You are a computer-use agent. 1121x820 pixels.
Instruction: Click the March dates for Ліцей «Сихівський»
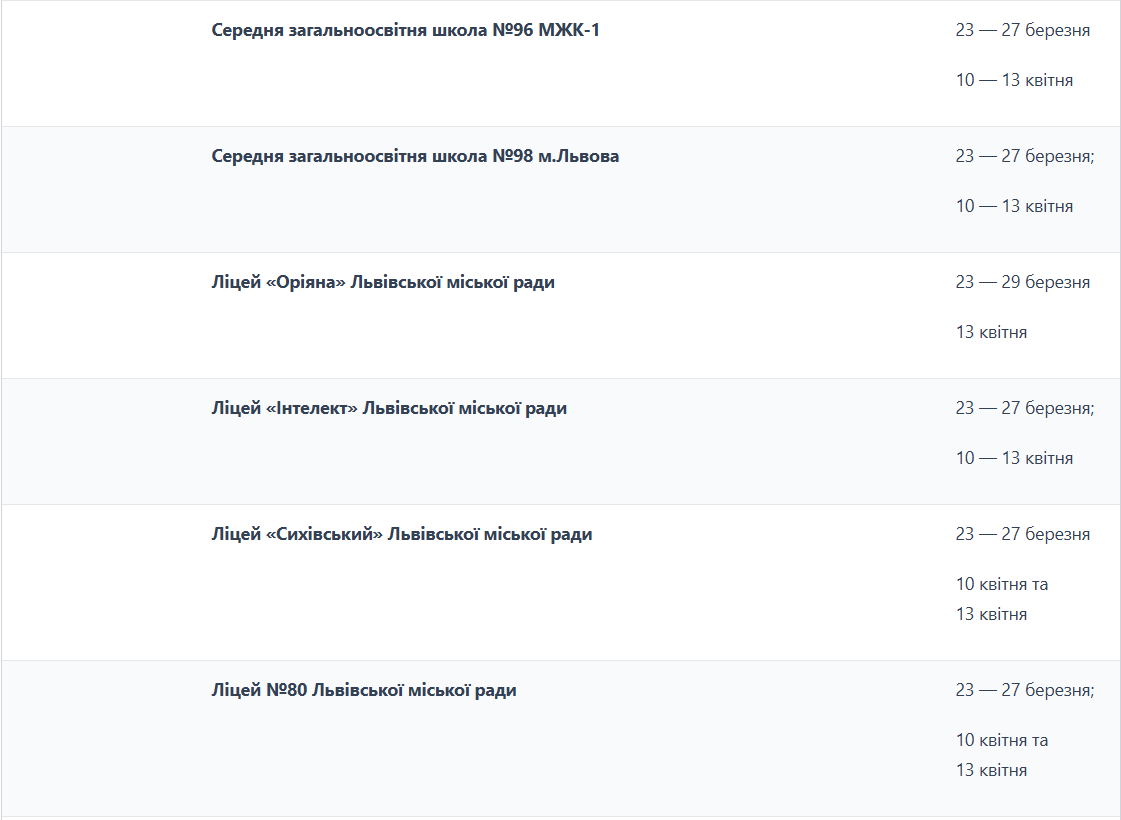1022,534
